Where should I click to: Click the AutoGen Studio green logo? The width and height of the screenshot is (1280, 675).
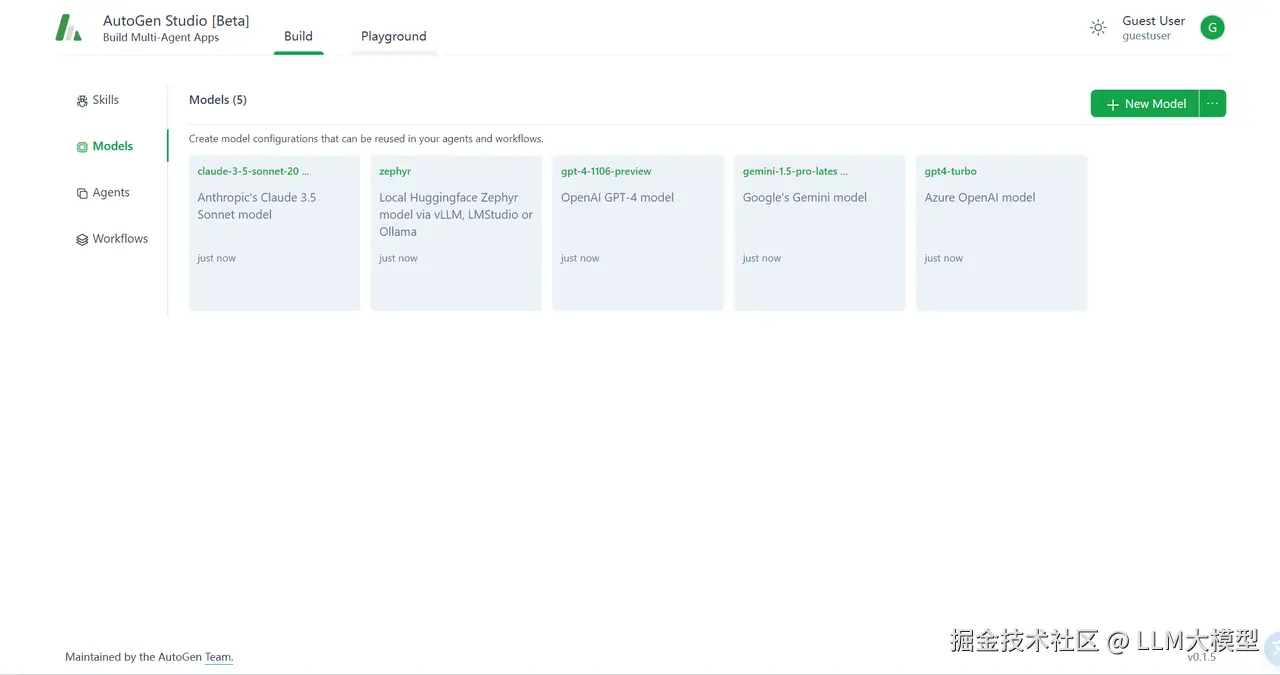click(68, 28)
